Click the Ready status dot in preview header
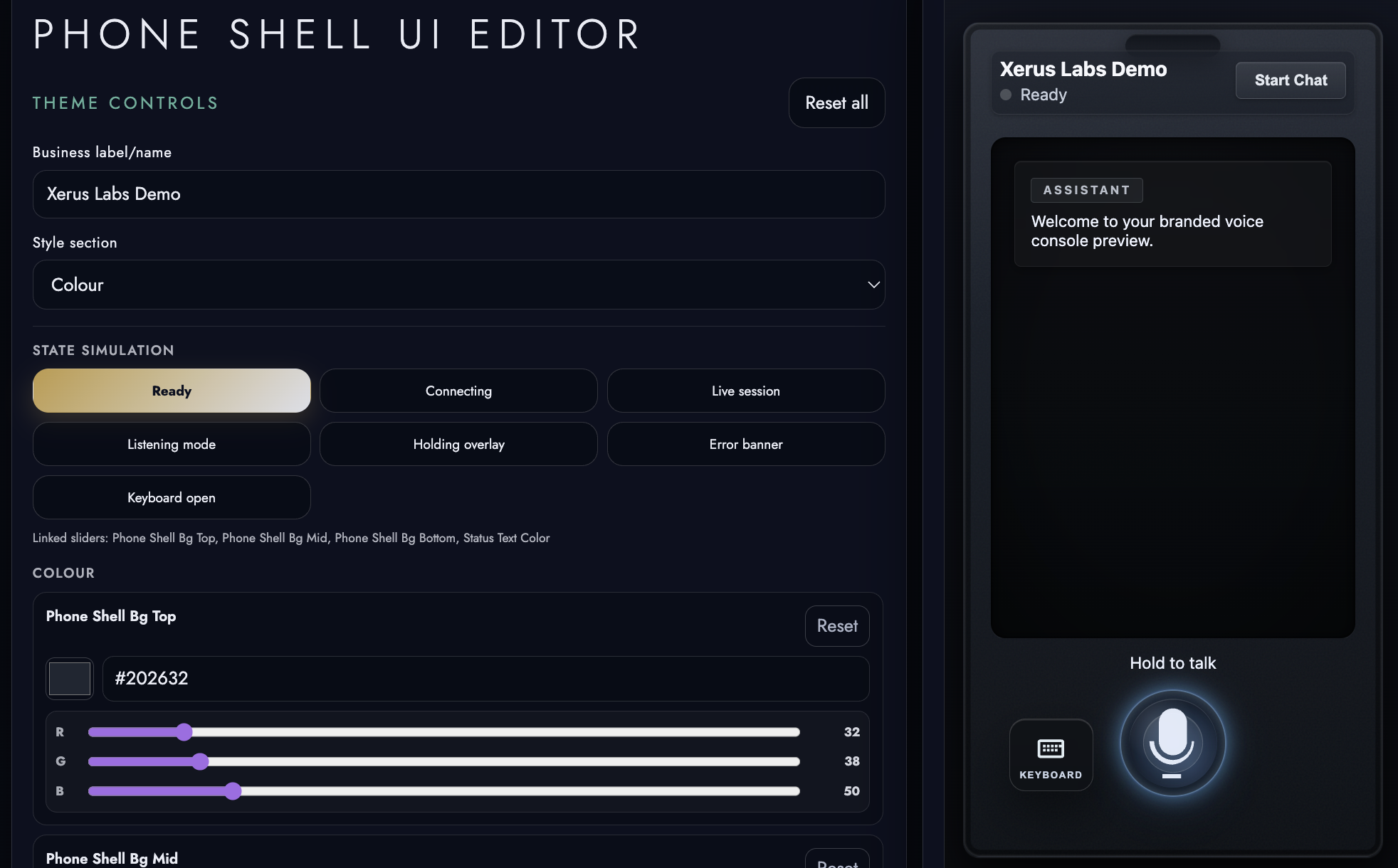Screen dimensions: 1398x868 click(1006, 95)
